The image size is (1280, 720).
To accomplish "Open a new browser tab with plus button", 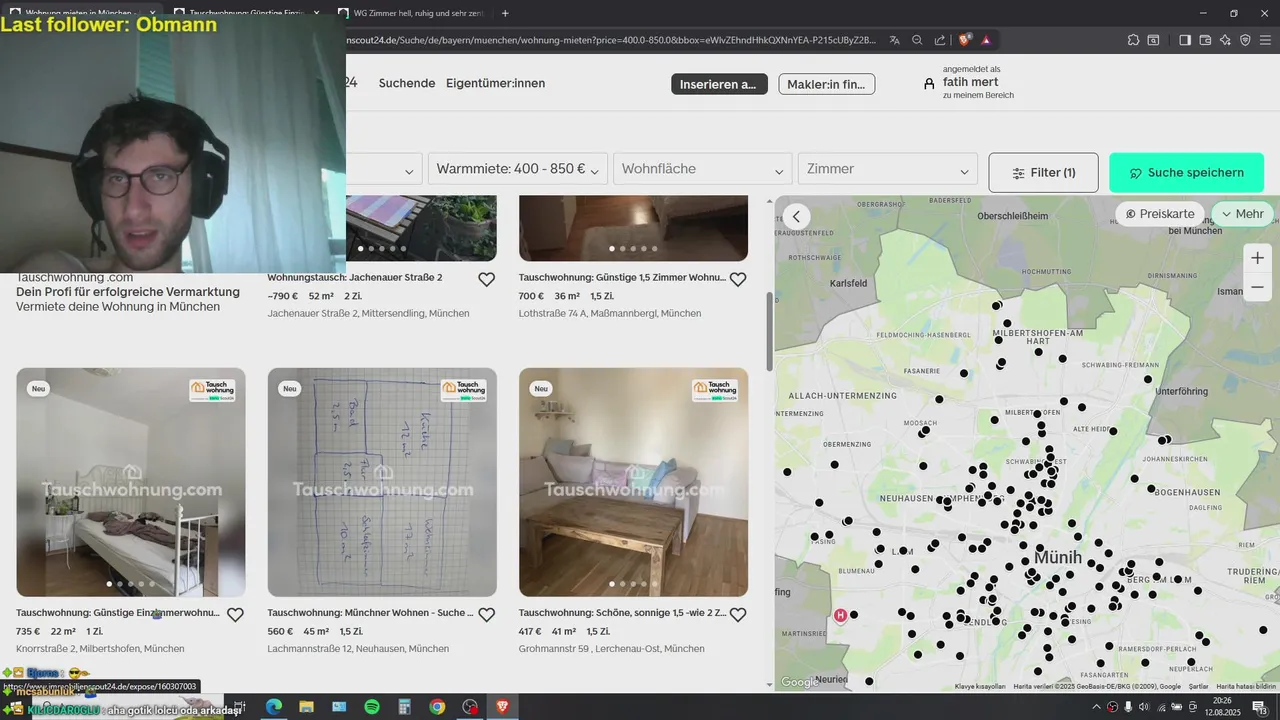I will point(505,13).
